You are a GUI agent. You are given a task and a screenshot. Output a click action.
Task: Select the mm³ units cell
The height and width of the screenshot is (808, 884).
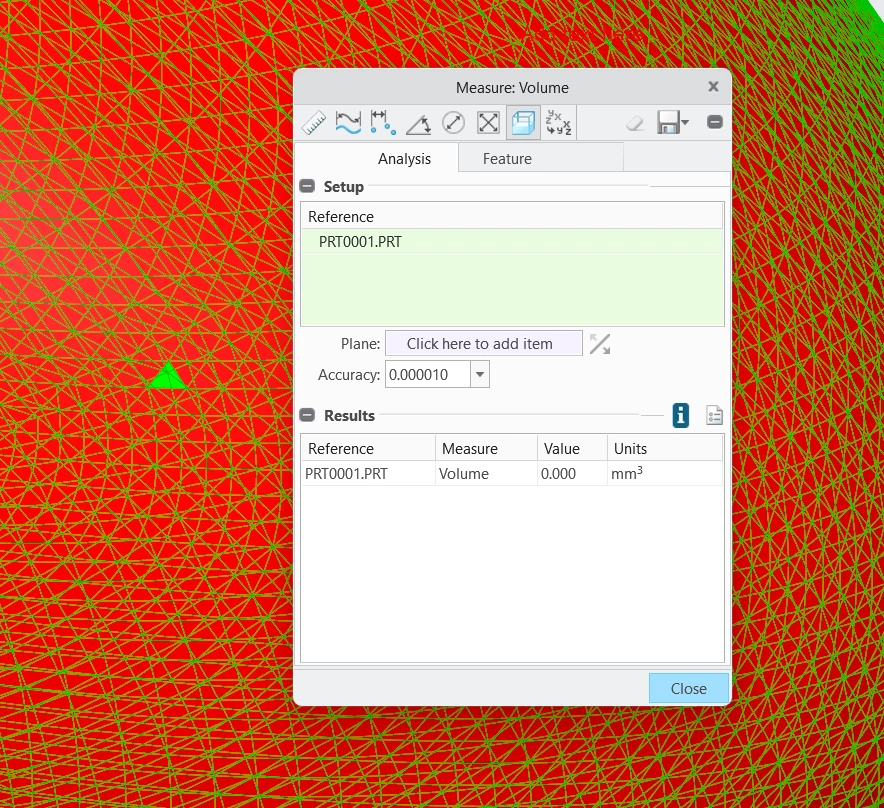click(665, 474)
